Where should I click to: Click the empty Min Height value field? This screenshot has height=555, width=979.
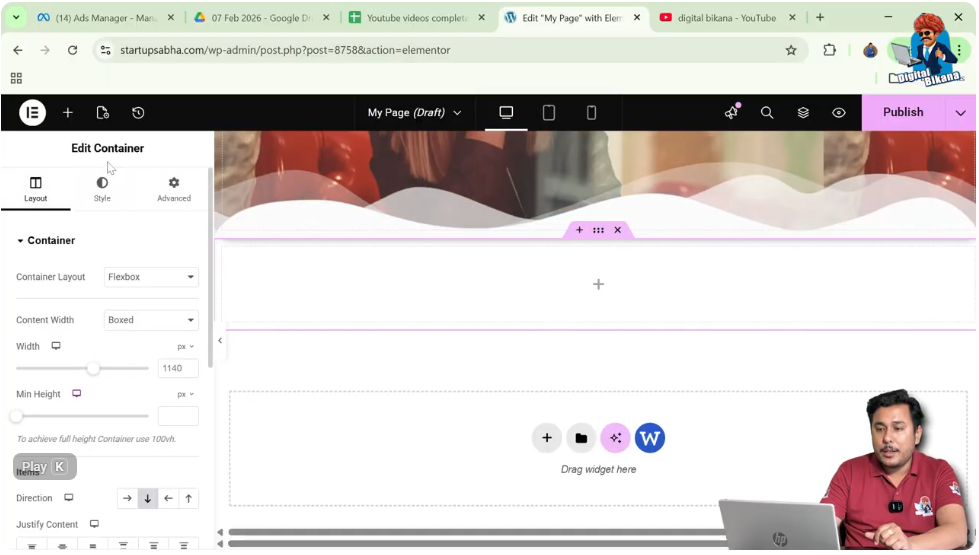pos(178,416)
